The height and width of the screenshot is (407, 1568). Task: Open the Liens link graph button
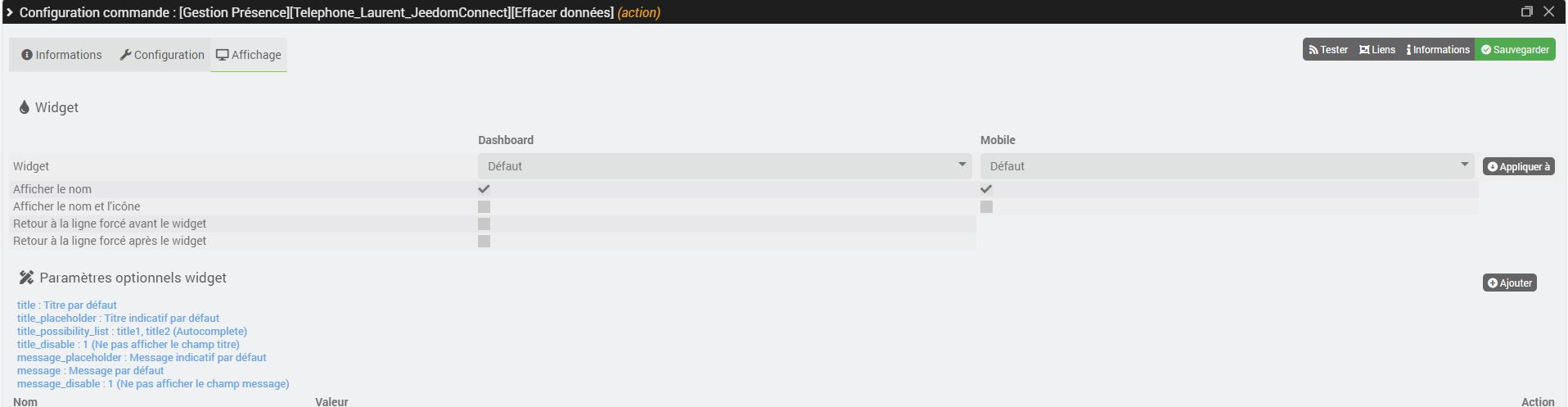point(1377,50)
